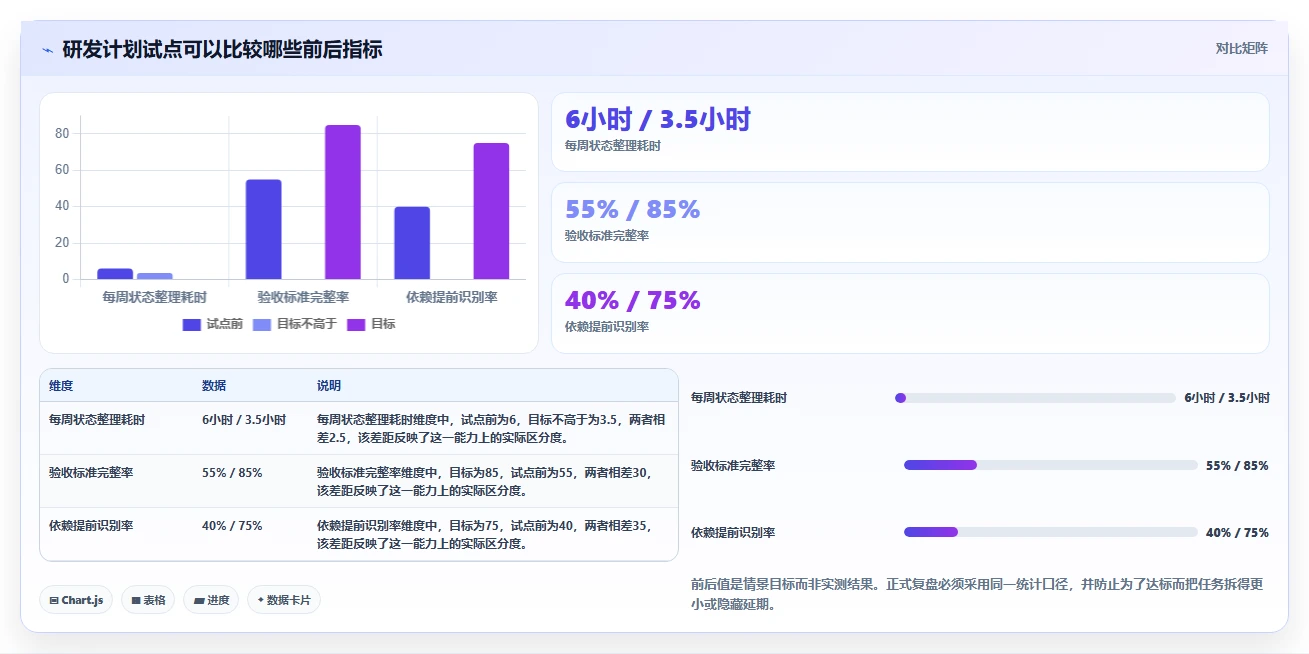Click the progress value 55% / 85%
The width and height of the screenshot is (1309, 654).
[1237, 466]
